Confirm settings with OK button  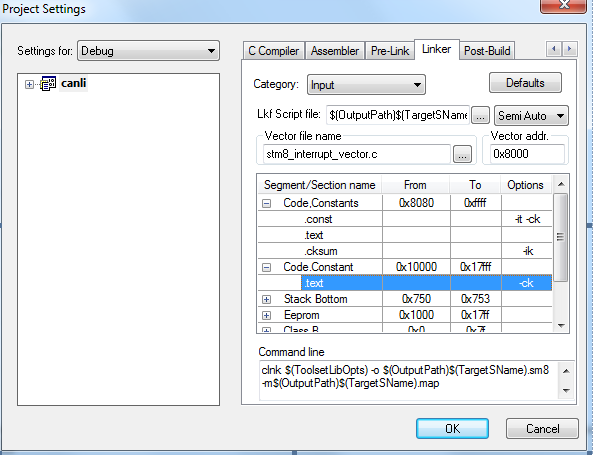(452, 429)
